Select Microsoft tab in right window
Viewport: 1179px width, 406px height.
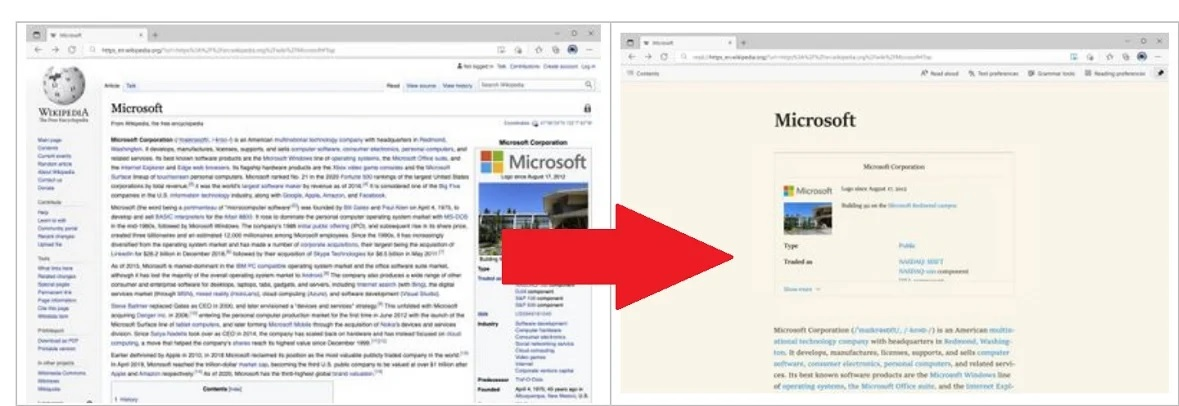tap(686, 43)
